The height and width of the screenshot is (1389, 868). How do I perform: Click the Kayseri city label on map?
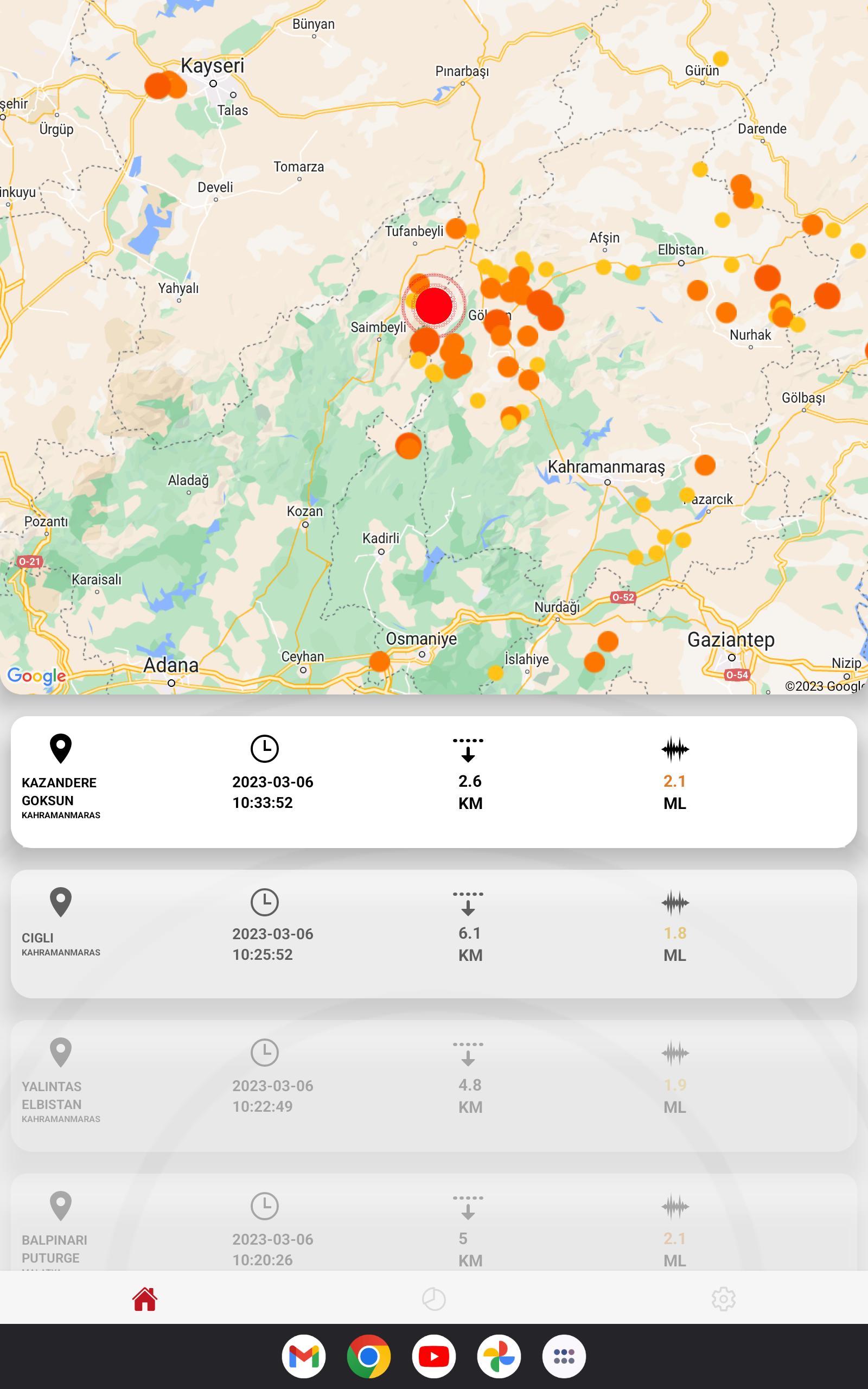[x=213, y=66]
